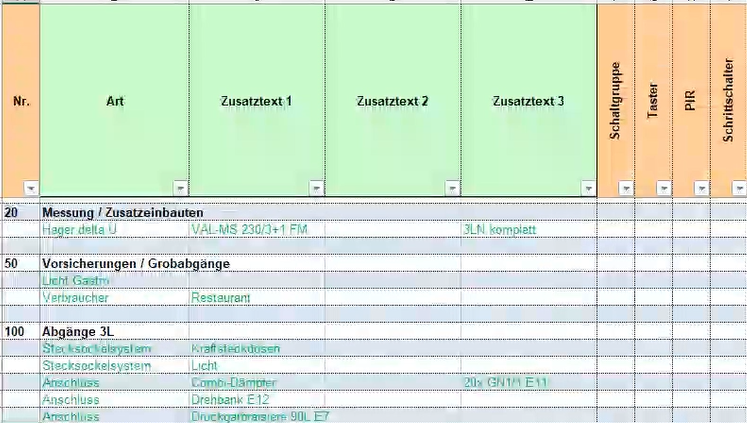Viewport: 747px width, 423px height.
Task: Expand the Zusatztext 3 filter arrow
Action: [x=588, y=188]
